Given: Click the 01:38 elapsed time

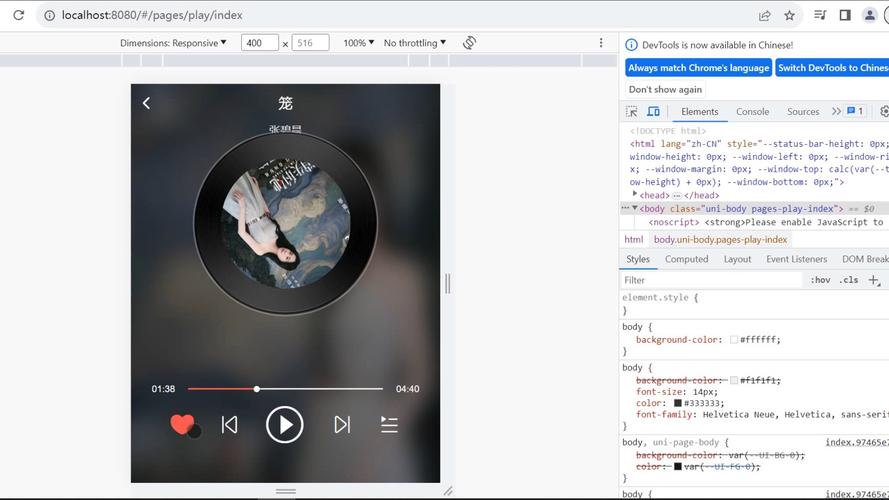Looking at the screenshot, I should click(x=163, y=389).
